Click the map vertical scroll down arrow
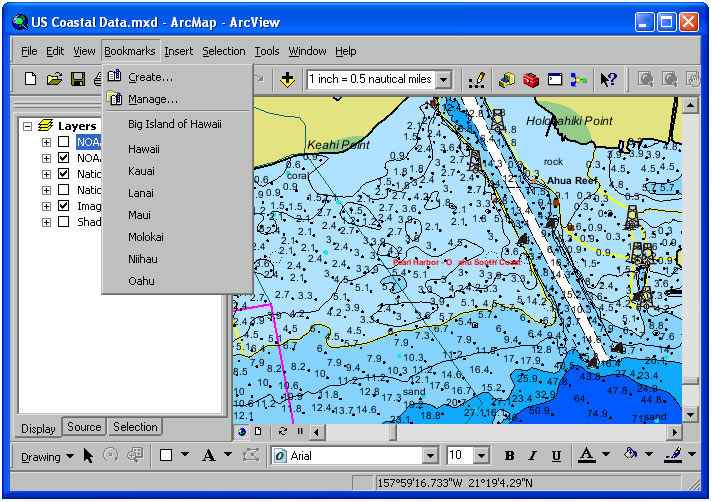The width and height of the screenshot is (711, 502). tap(690, 414)
